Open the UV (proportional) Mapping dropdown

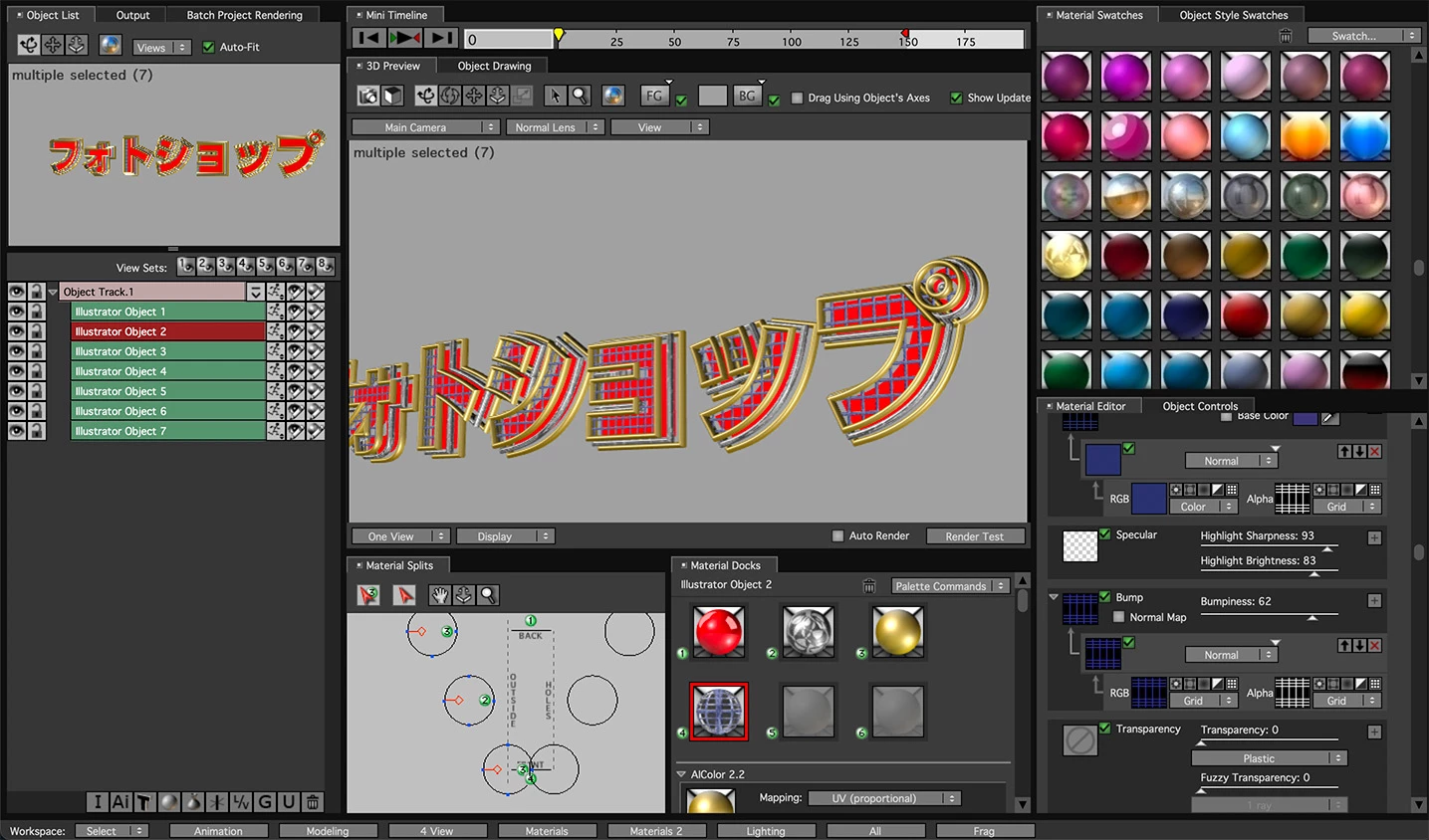[883, 798]
